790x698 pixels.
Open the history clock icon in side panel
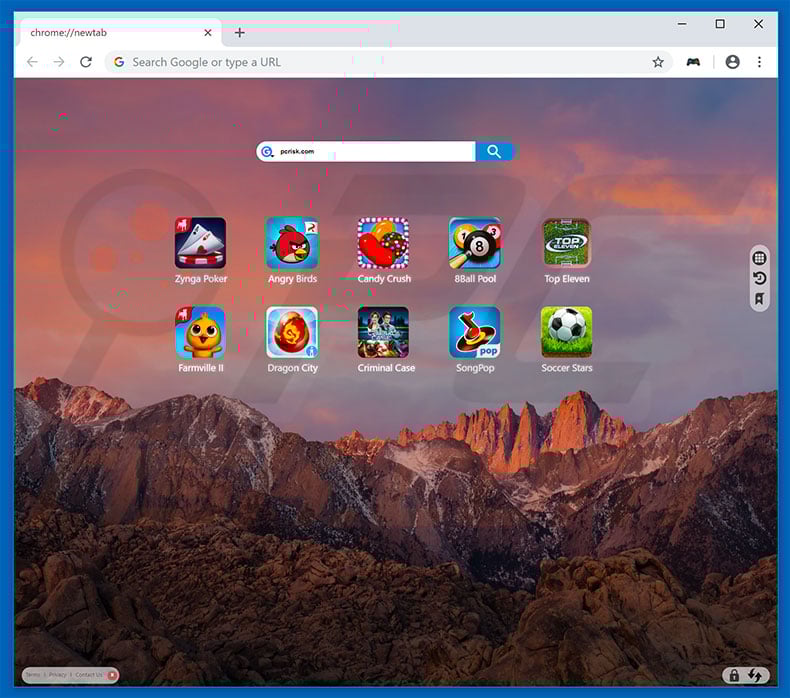click(759, 278)
